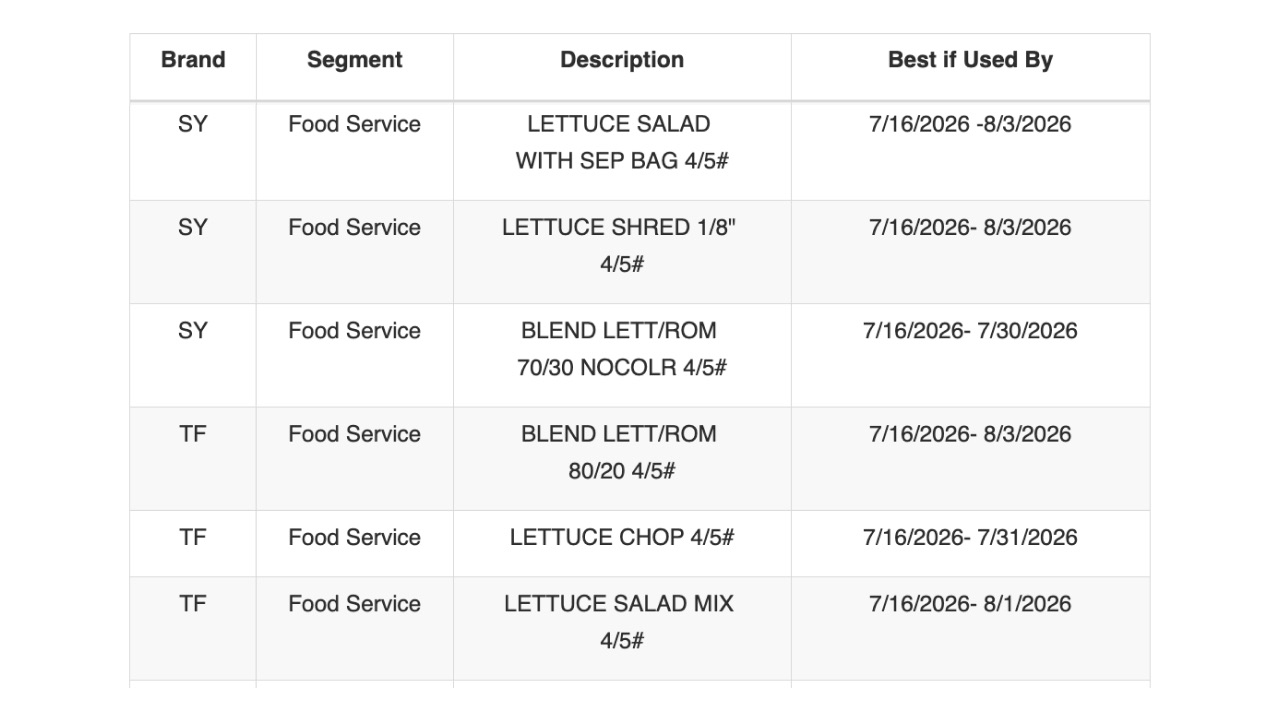Viewport: 1280px width, 719px height.
Task: Click the Brand column header
Action: [193, 60]
